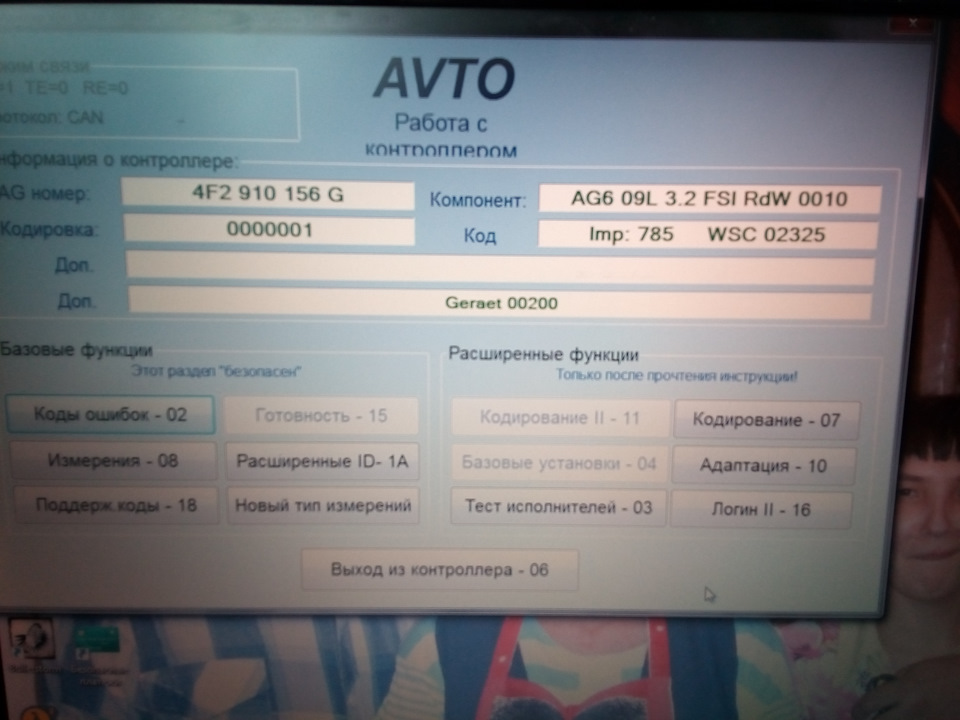Screen dimensions: 960x720
Task: Click the Кодировка field showing 0000001
Action: click(269, 230)
